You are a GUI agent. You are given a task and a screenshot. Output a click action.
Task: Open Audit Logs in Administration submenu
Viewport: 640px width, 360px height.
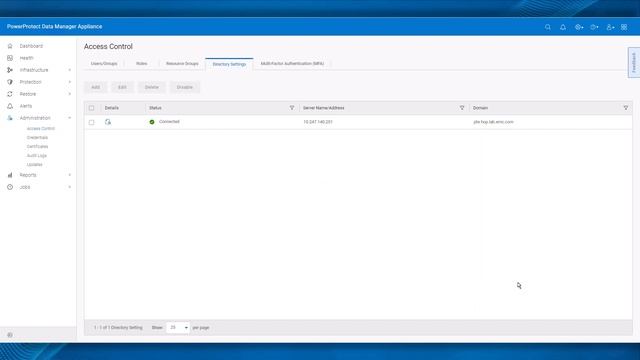tap(37, 156)
